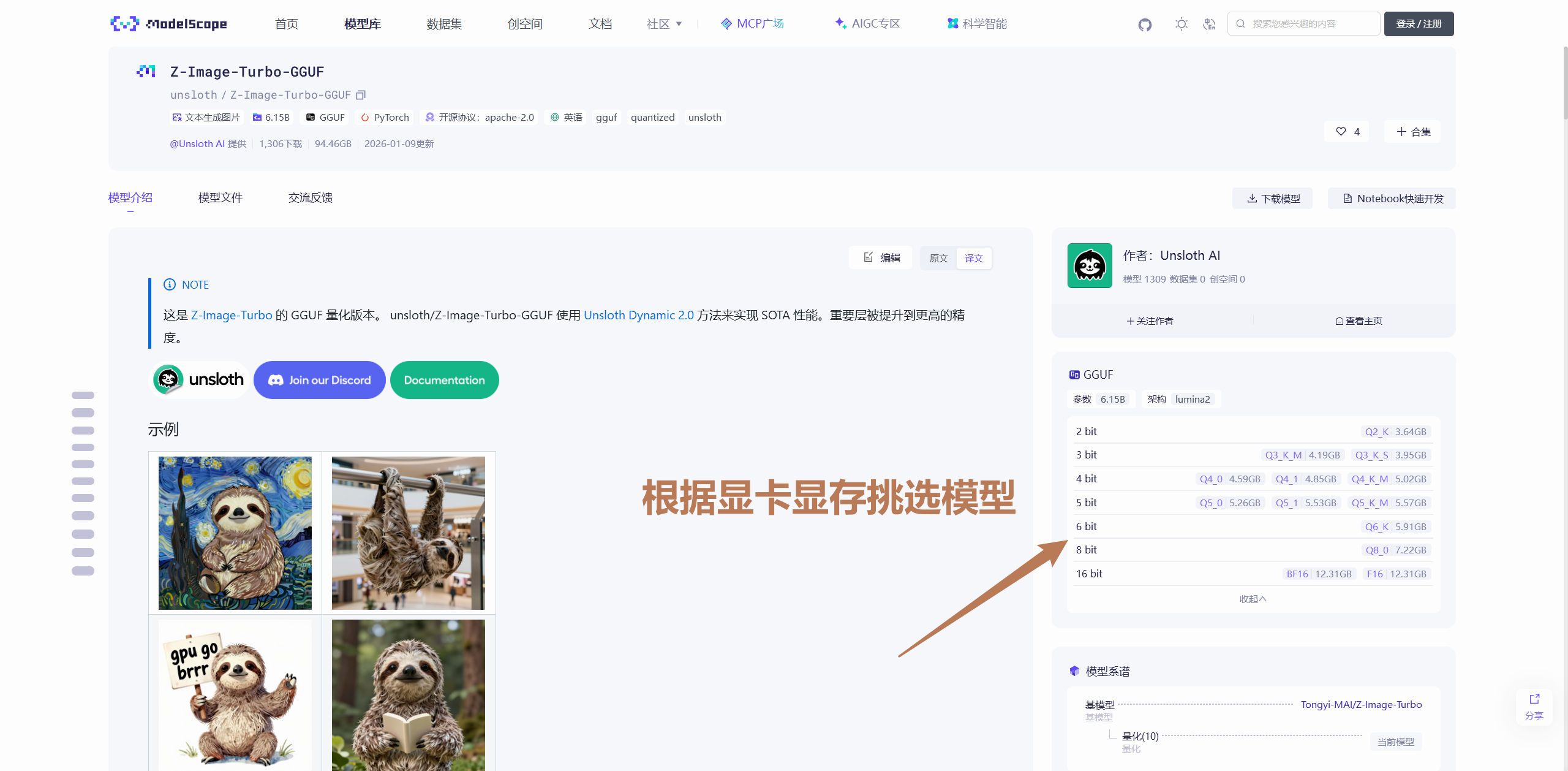
Task: Select the Q4_0 4.59GB quantization
Action: pos(1230,479)
